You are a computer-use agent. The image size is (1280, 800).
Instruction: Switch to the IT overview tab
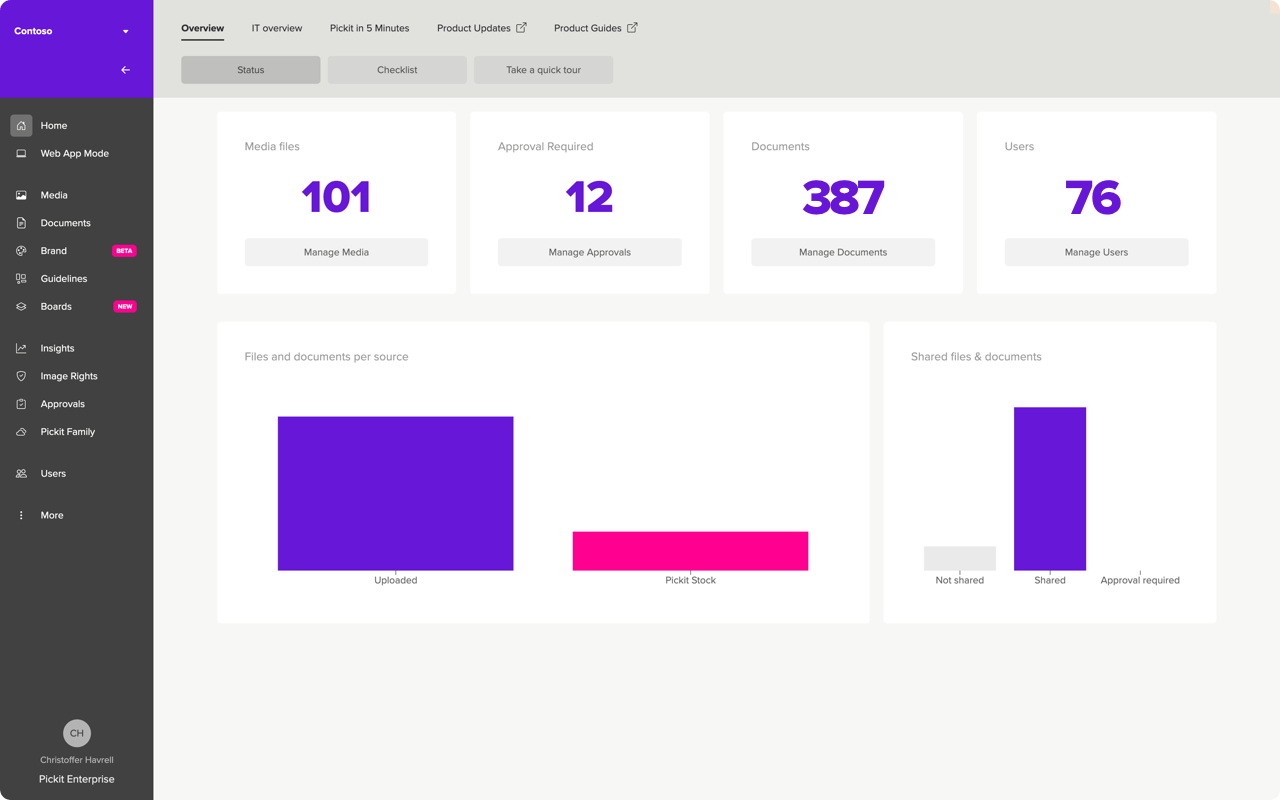(x=277, y=28)
